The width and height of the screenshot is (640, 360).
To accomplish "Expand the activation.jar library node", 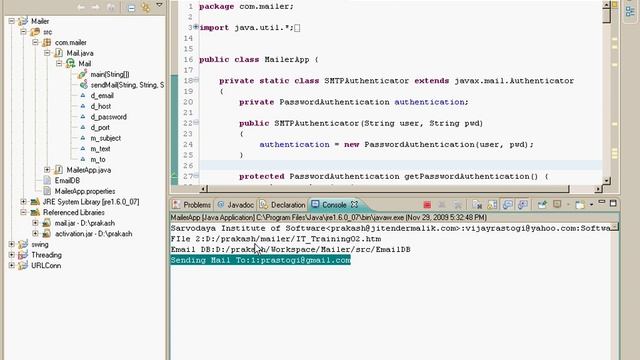I will 35,233.
